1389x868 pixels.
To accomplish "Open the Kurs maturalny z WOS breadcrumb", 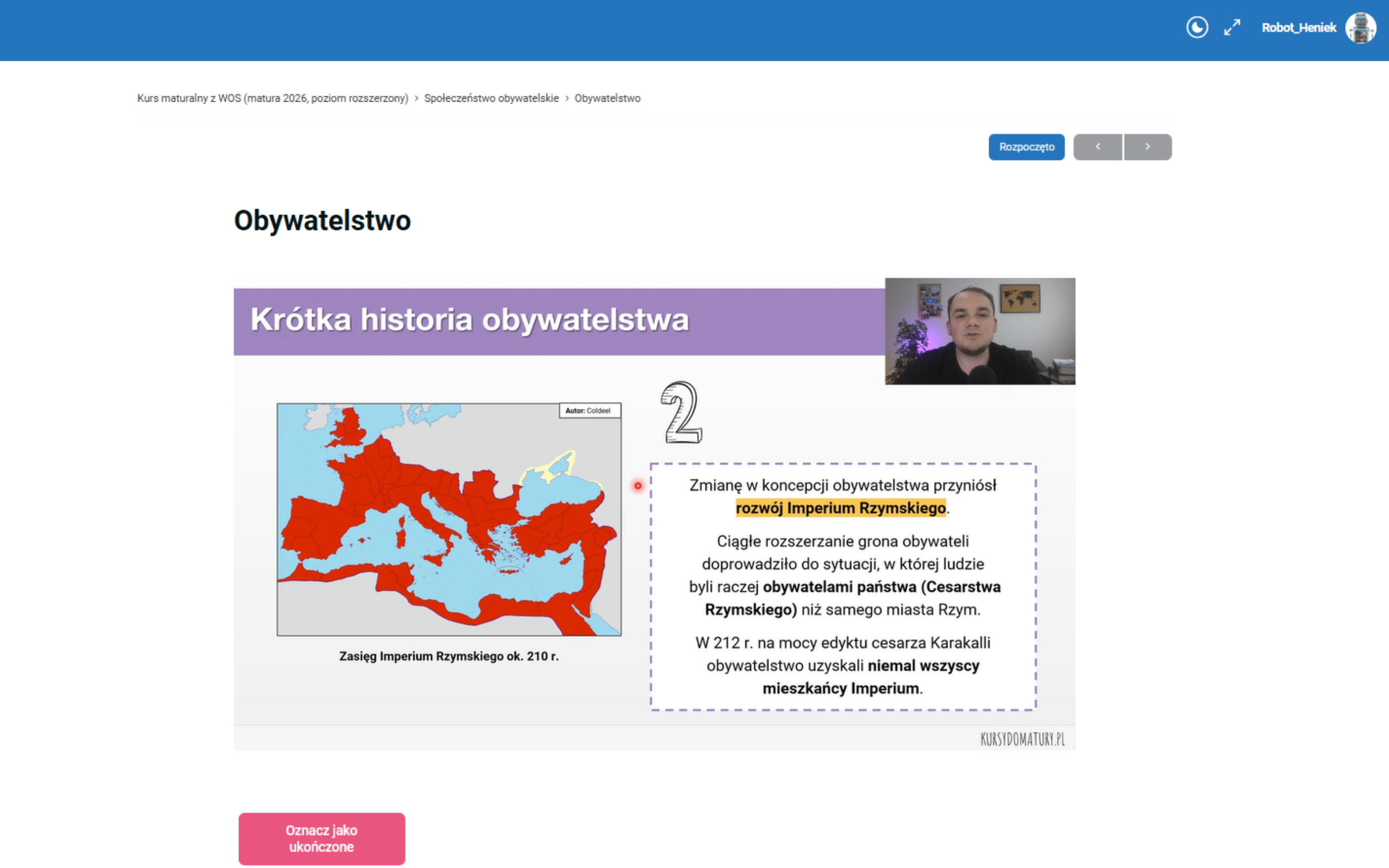I will [x=272, y=98].
